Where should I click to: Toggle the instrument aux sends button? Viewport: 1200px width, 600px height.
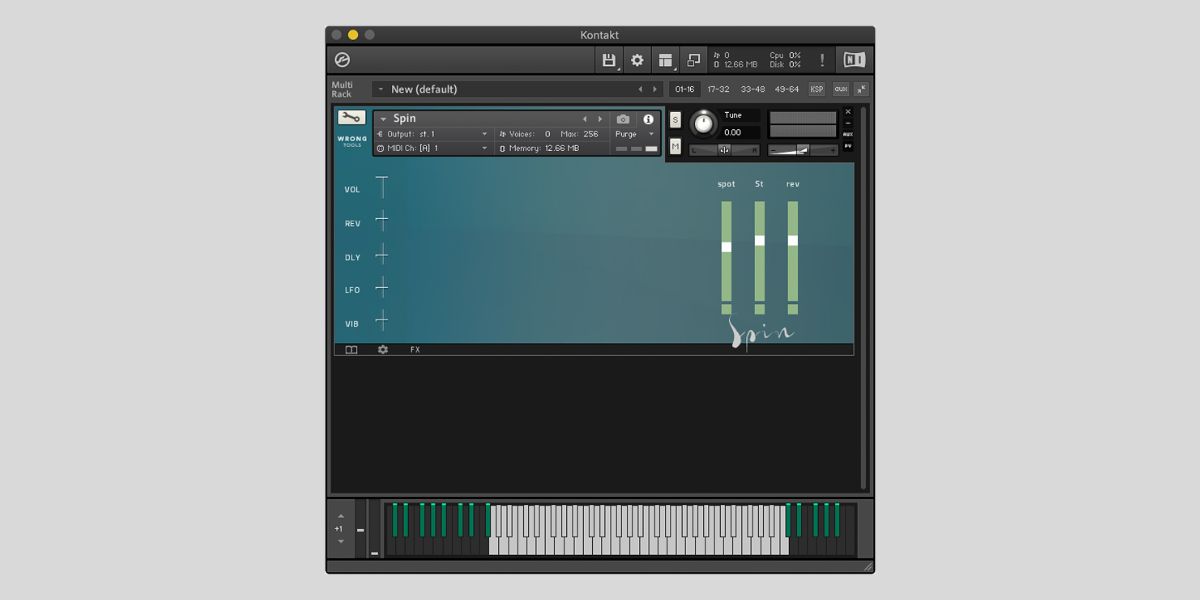coord(848,134)
